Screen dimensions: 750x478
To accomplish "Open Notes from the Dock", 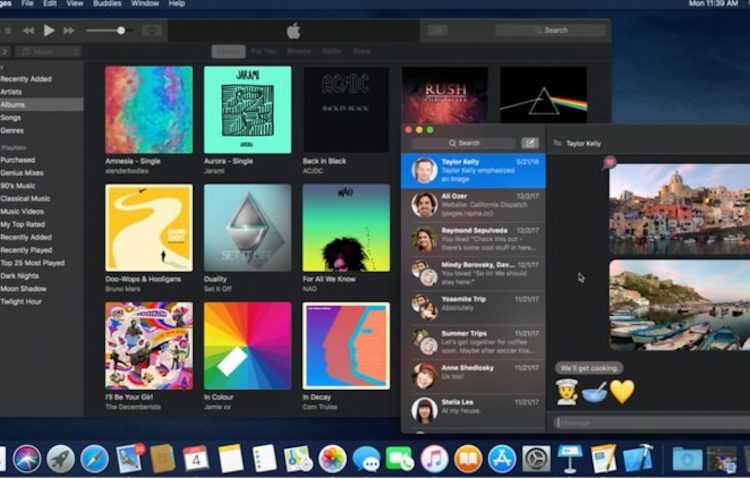I will pos(231,459).
